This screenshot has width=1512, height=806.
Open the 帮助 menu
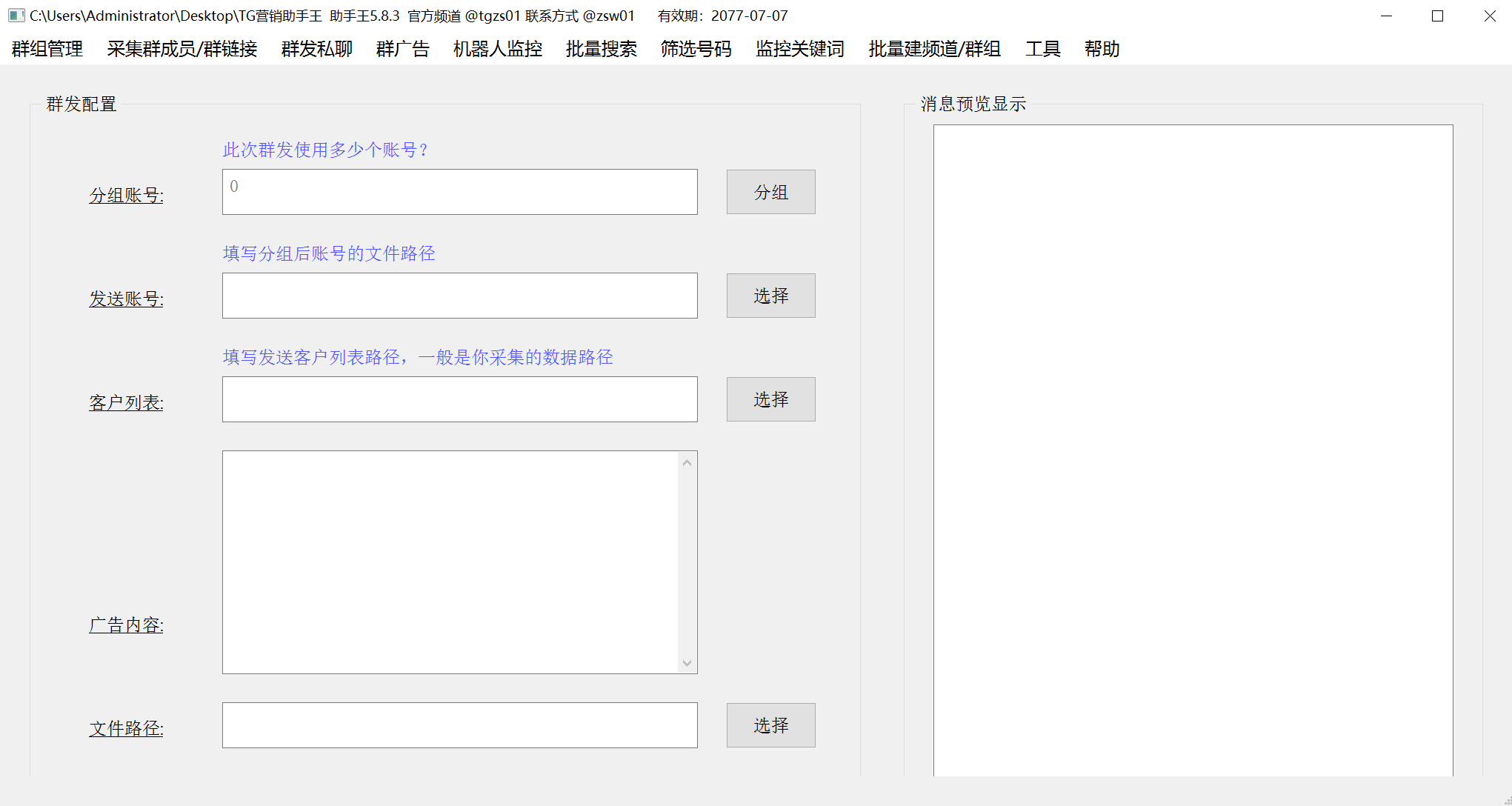pyautogui.click(x=1102, y=49)
